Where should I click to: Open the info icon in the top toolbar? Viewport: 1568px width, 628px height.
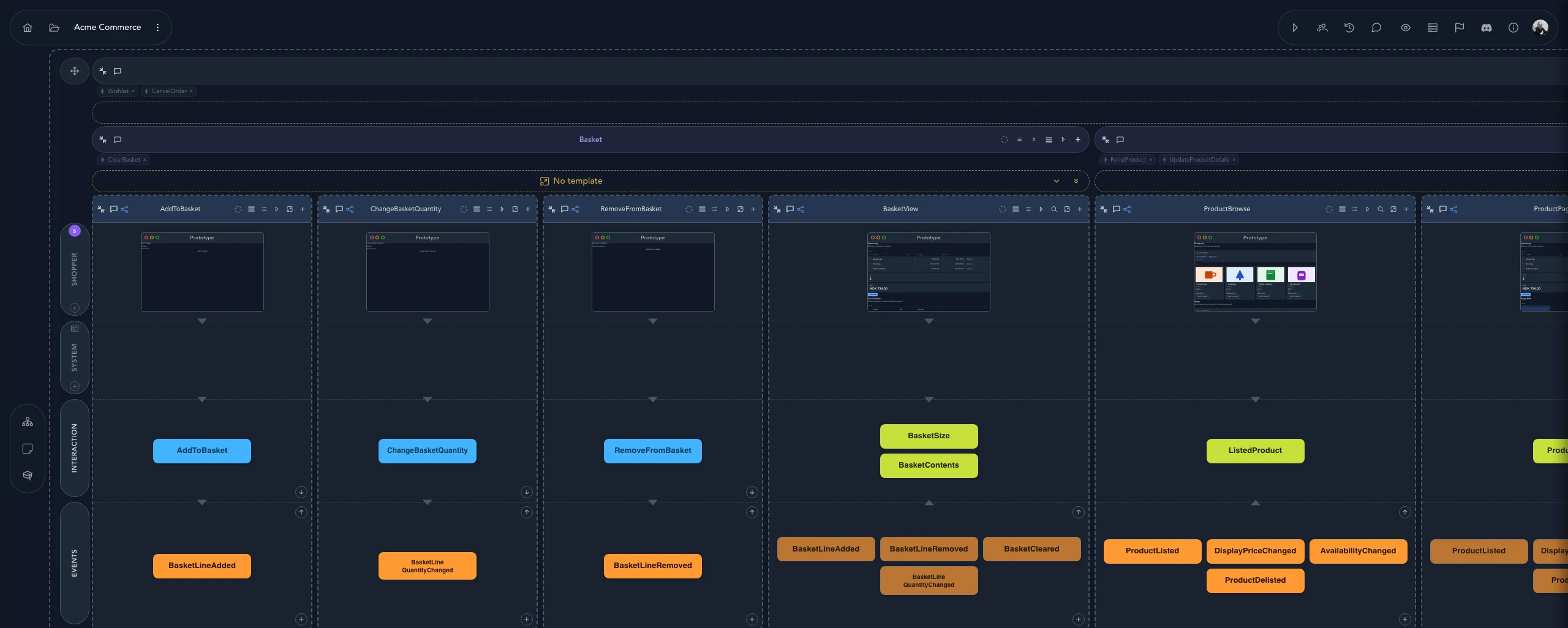click(x=1513, y=28)
